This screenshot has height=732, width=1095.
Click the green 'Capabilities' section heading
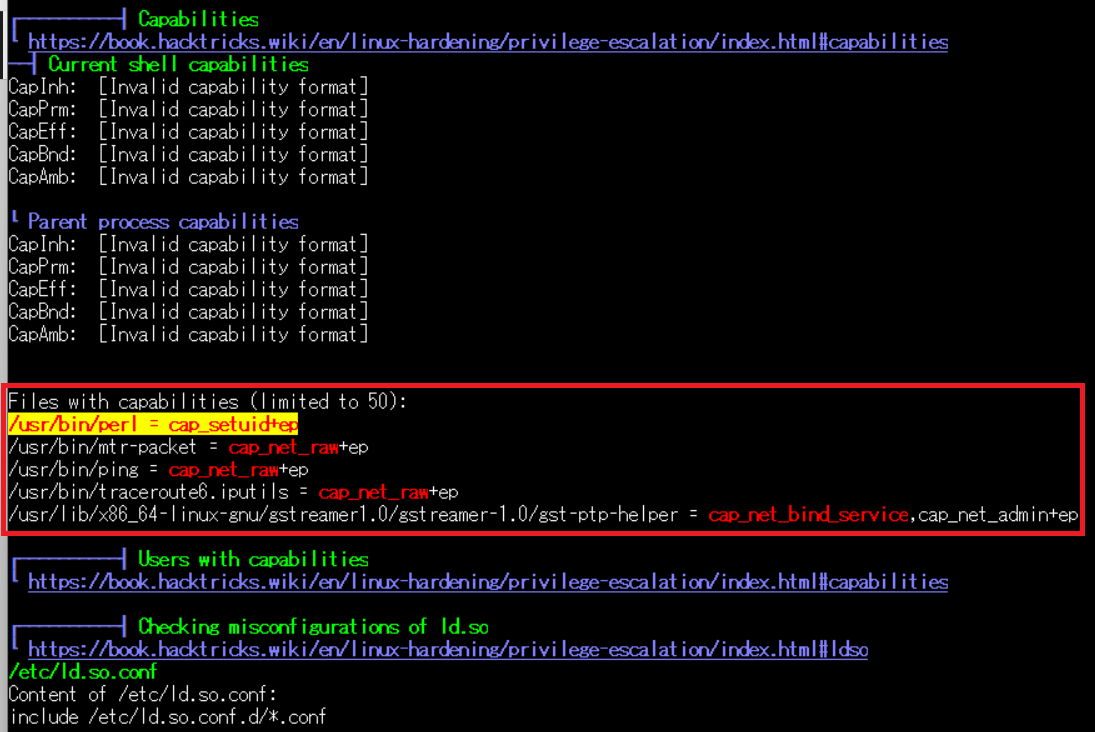pos(198,19)
